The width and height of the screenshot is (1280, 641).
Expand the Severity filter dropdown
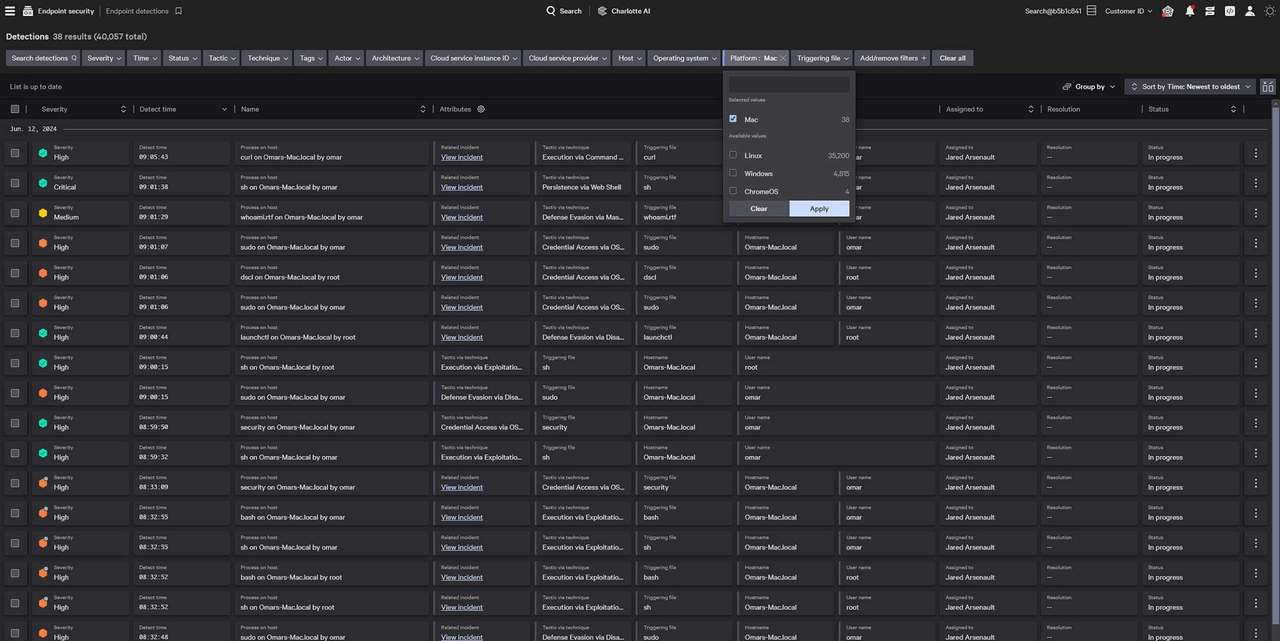coord(104,58)
